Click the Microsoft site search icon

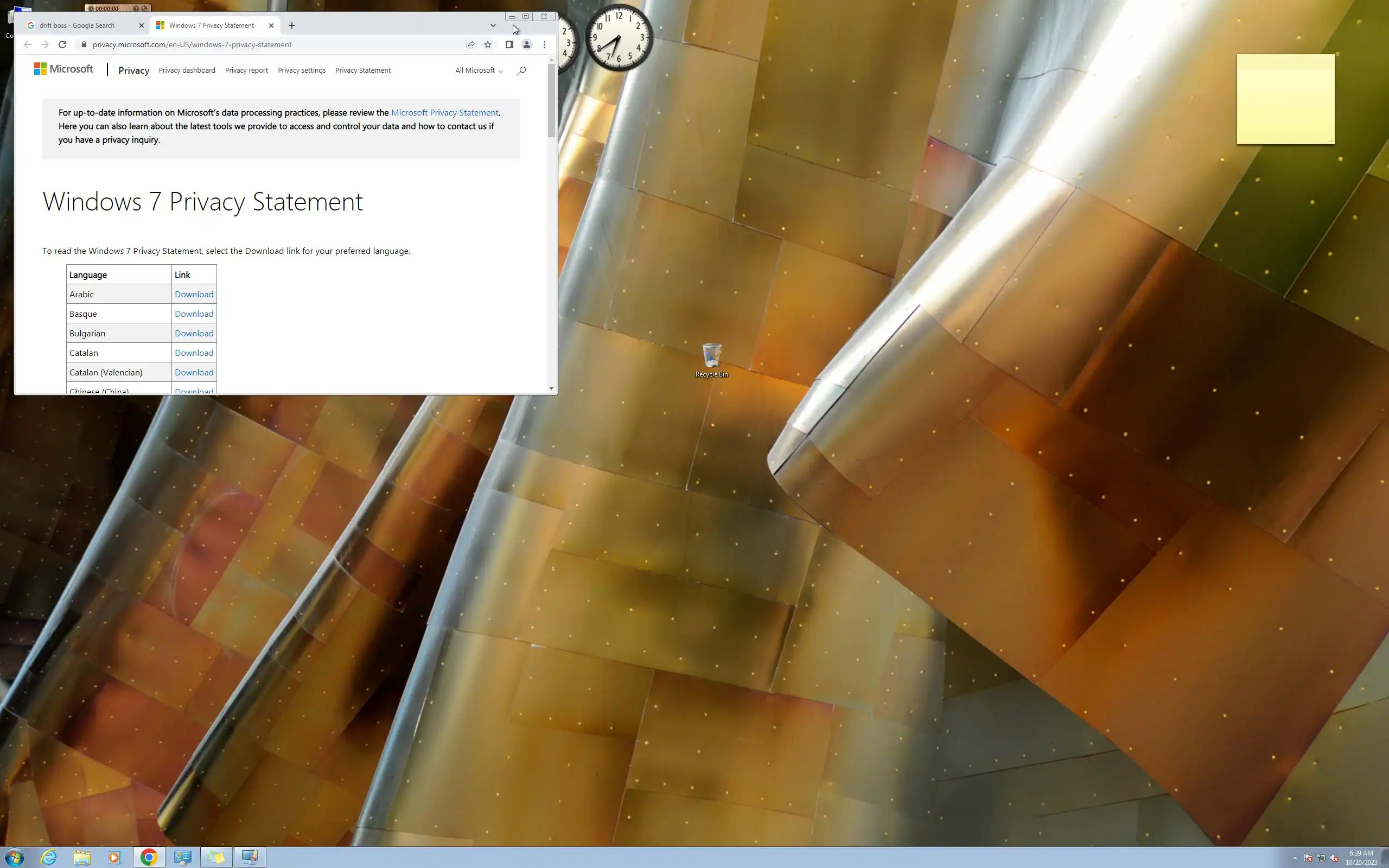[x=521, y=71]
